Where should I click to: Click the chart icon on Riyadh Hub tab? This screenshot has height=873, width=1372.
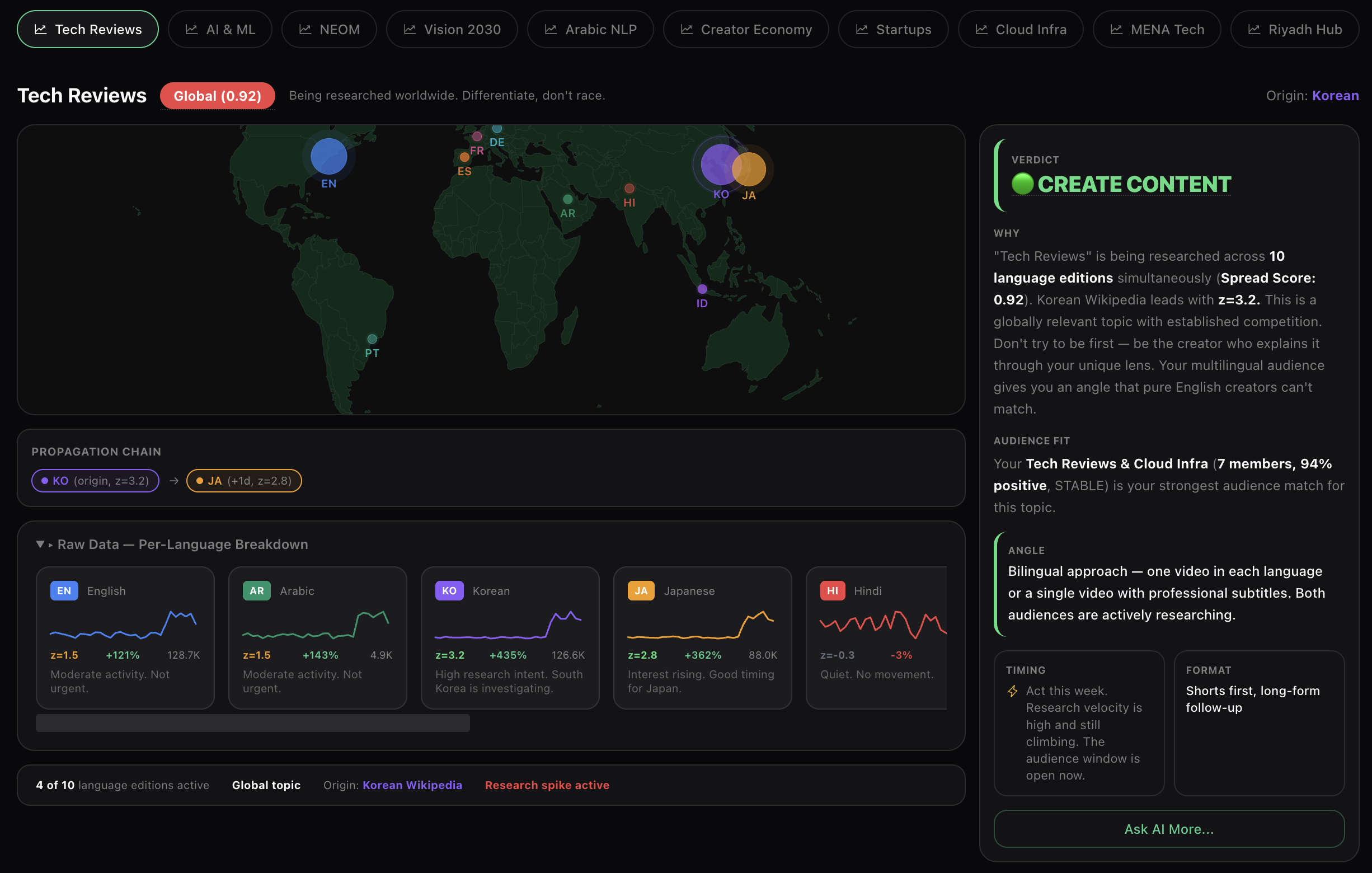click(1254, 29)
